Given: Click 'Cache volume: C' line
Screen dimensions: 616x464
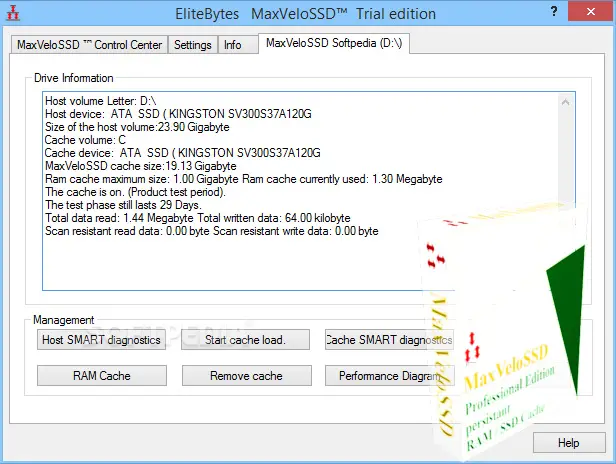Looking at the screenshot, I should pyautogui.click(x=85, y=140).
